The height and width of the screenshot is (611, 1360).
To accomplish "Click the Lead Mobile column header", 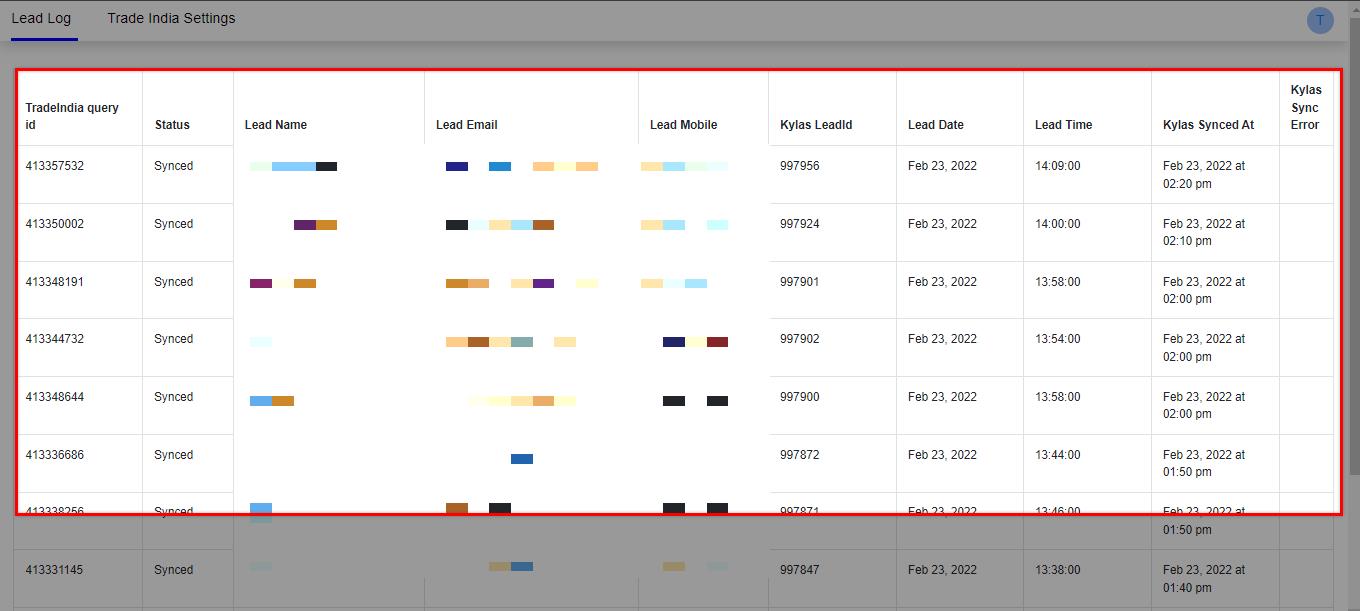I will [683, 125].
